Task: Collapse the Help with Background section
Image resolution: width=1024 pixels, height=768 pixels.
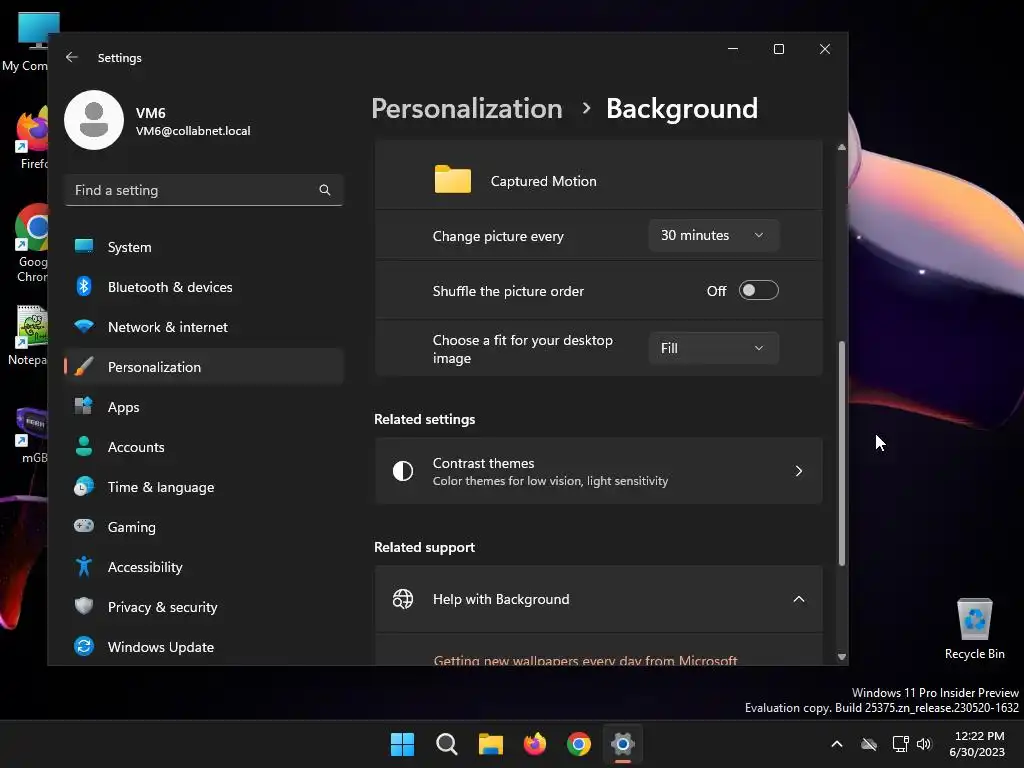Action: tap(799, 599)
